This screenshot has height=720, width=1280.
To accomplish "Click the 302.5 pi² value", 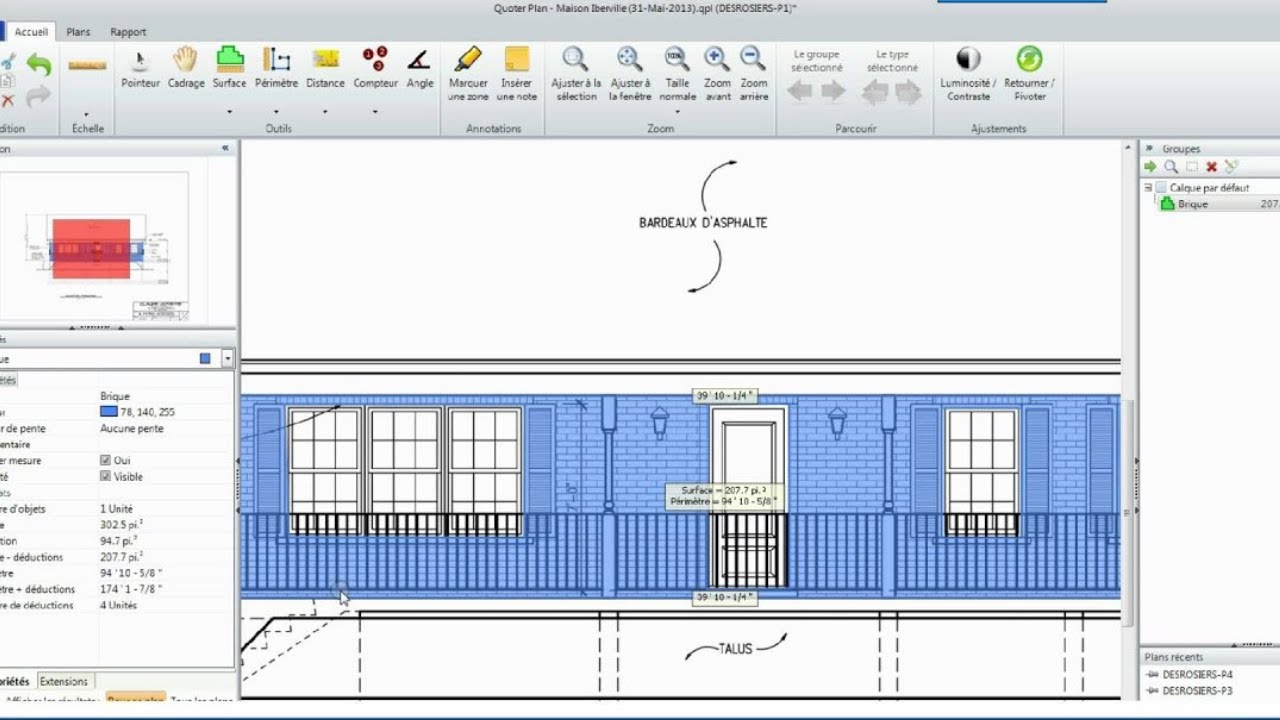I will (x=121, y=525).
